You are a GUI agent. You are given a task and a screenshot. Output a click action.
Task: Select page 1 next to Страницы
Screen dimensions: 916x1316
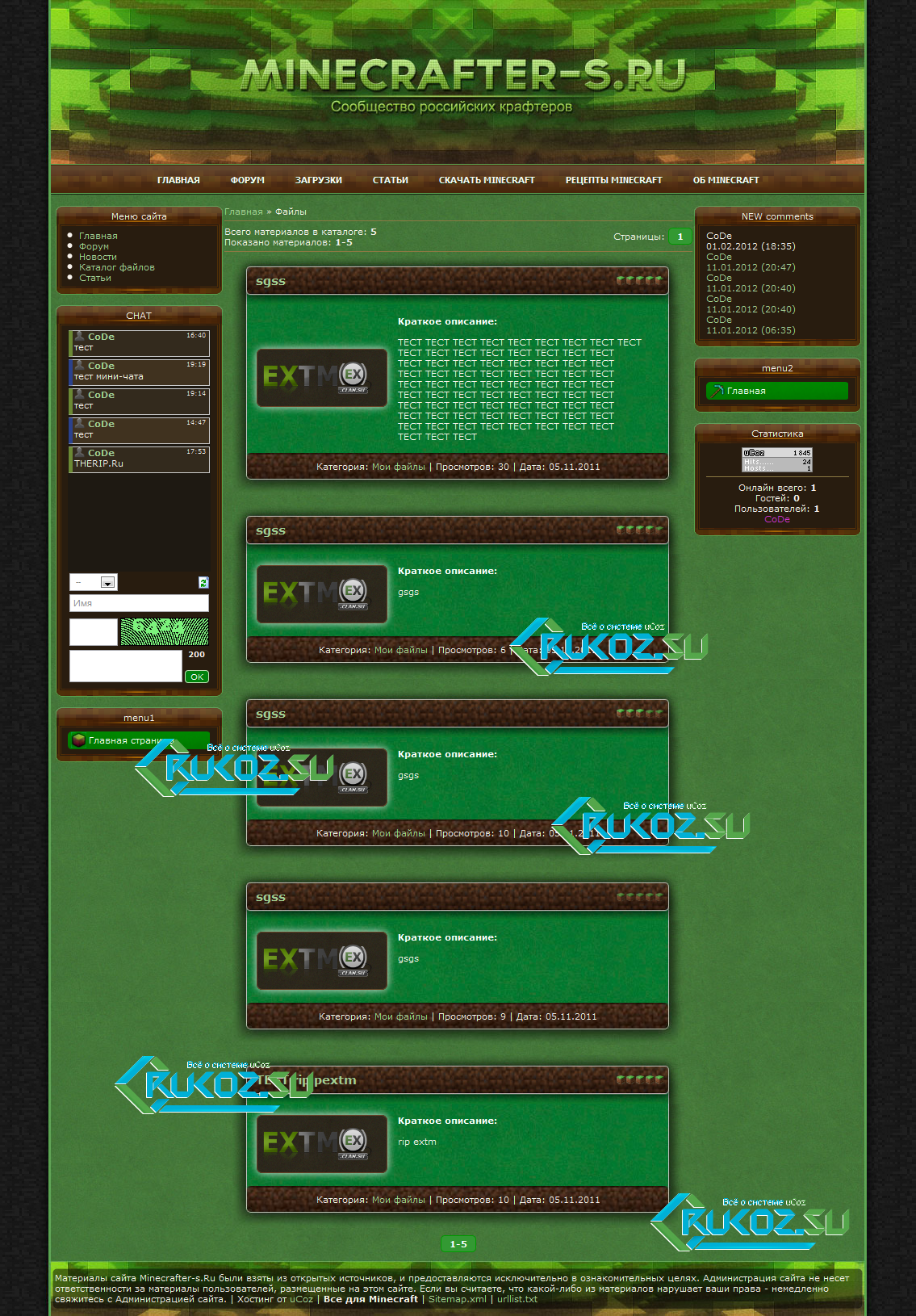pyautogui.click(x=680, y=237)
